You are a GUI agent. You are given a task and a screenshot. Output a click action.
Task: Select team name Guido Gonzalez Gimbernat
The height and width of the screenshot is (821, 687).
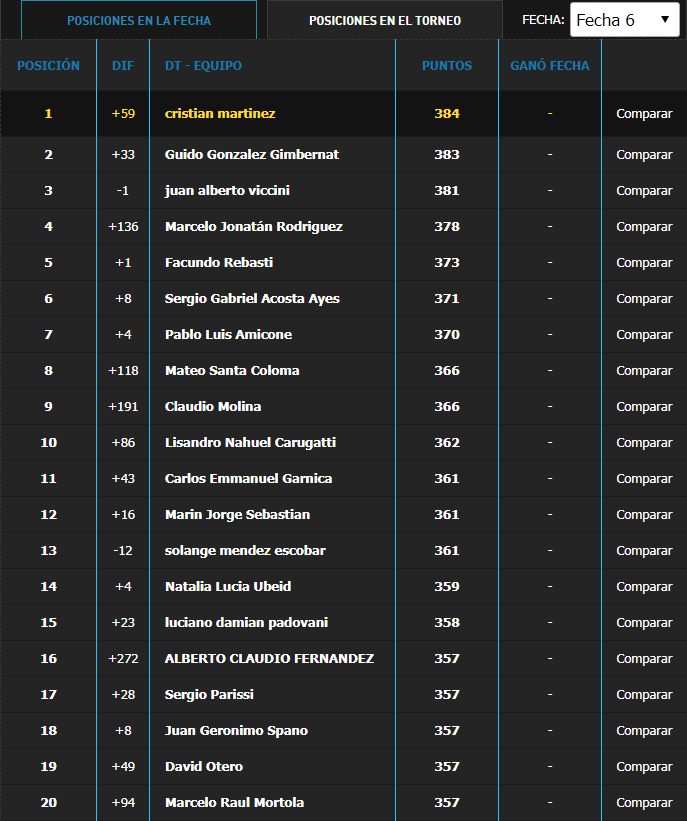click(x=252, y=154)
